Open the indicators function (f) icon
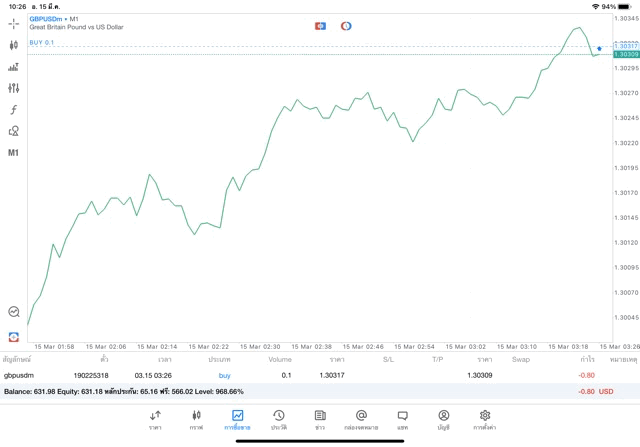Viewport: 640px width, 447px height. pos(13,109)
